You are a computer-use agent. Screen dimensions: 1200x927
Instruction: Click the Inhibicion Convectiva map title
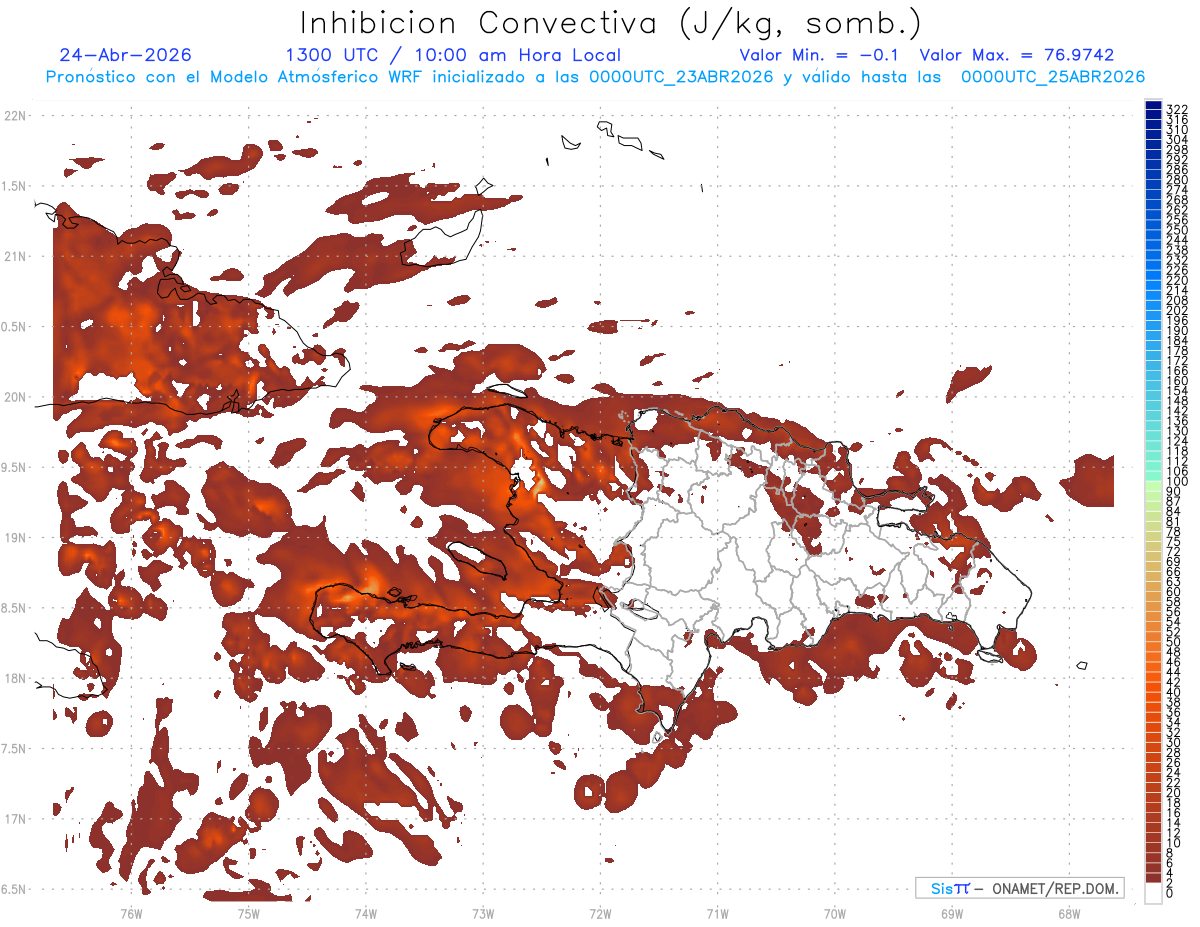click(611, 23)
